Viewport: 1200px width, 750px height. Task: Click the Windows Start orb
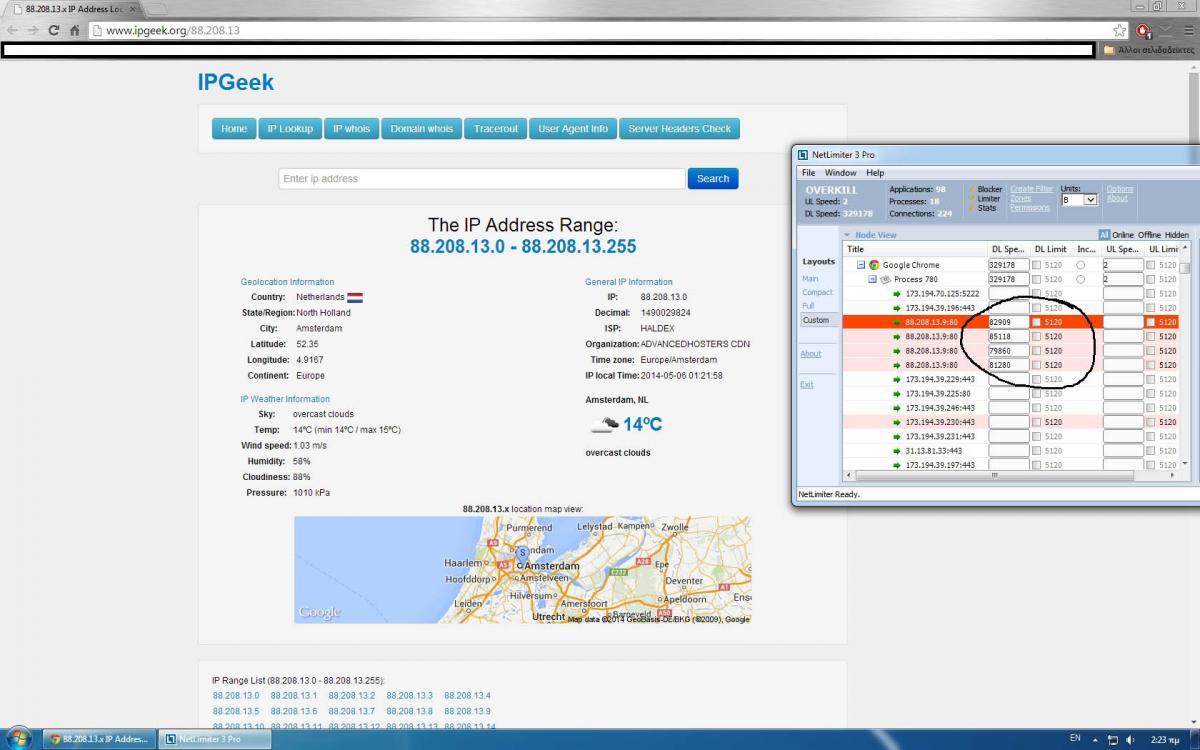tap(20, 738)
